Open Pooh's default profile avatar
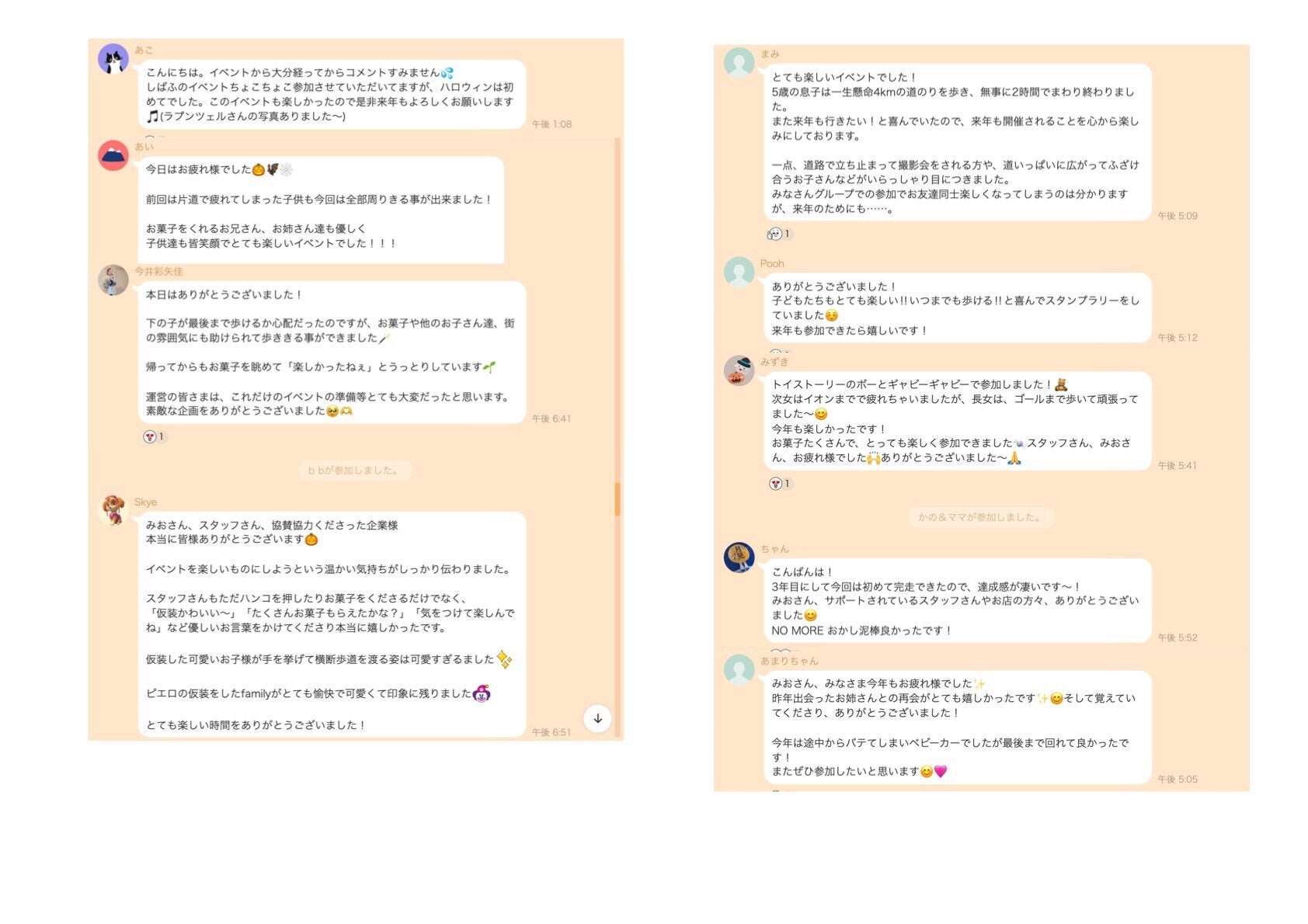The width and height of the screenshot is (1308, 924). tap(739, 272)
